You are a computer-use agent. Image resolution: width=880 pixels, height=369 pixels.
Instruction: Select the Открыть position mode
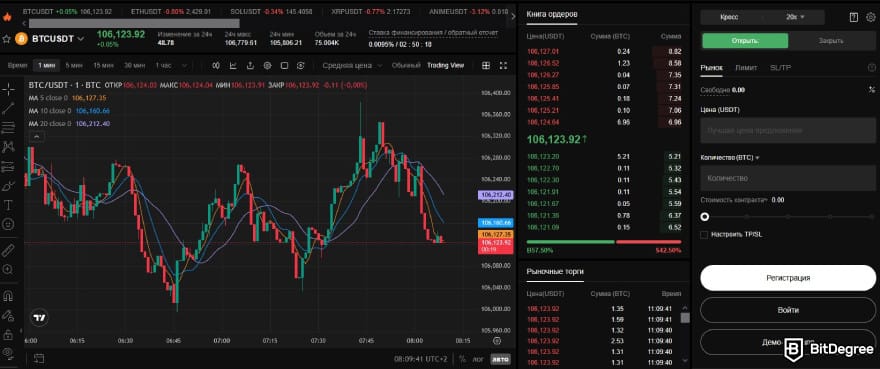pos(745,41)
